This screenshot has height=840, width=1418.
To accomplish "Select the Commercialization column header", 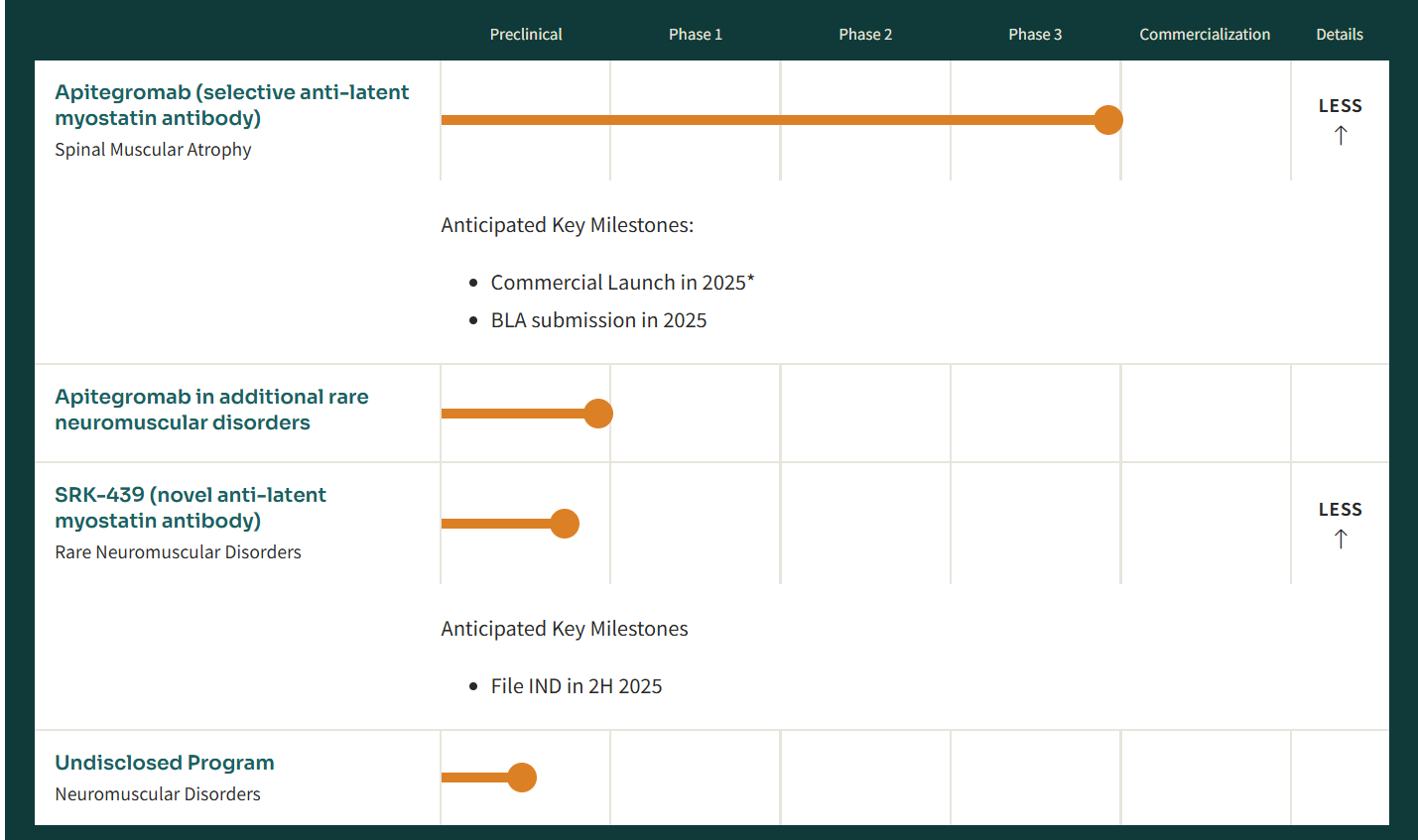I will click(1205, 35).
